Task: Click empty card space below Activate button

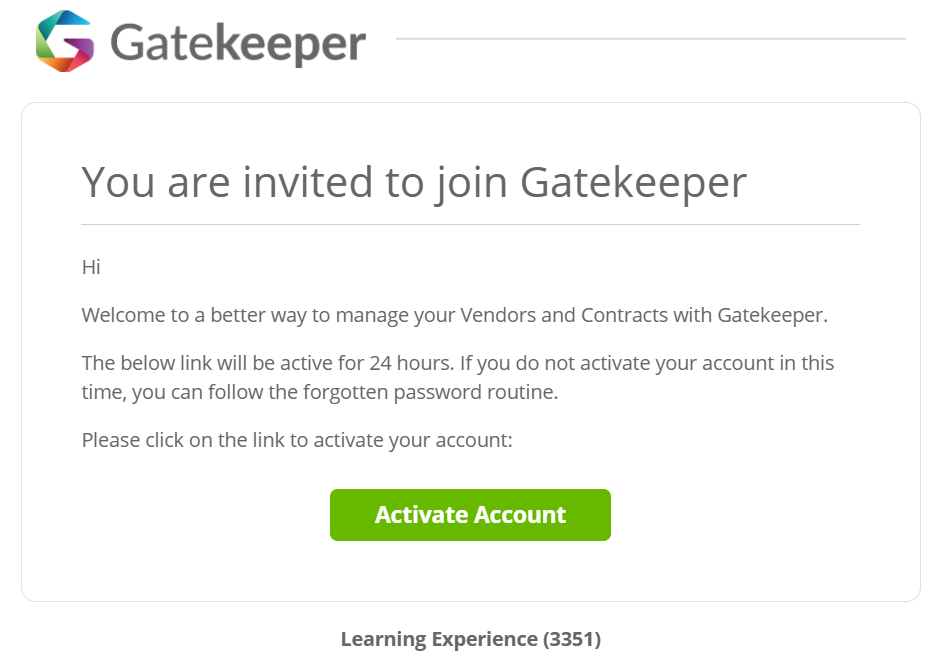Action: [470, 570]
